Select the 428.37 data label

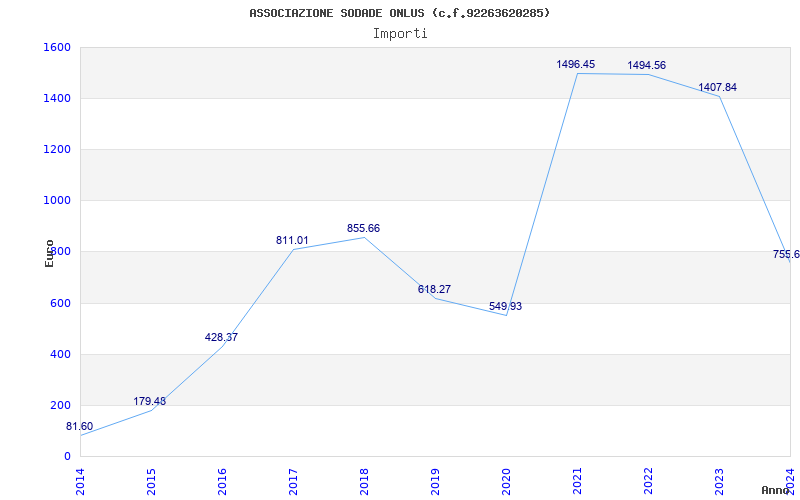tap(221, 337)
